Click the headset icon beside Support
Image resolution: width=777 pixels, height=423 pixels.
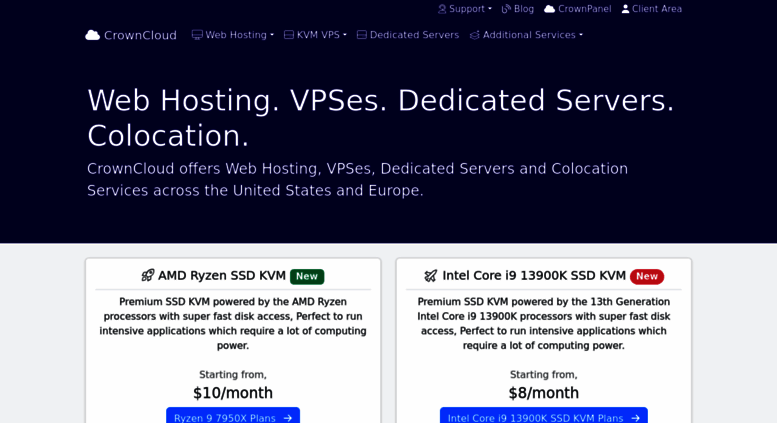[x=442, y=9]
